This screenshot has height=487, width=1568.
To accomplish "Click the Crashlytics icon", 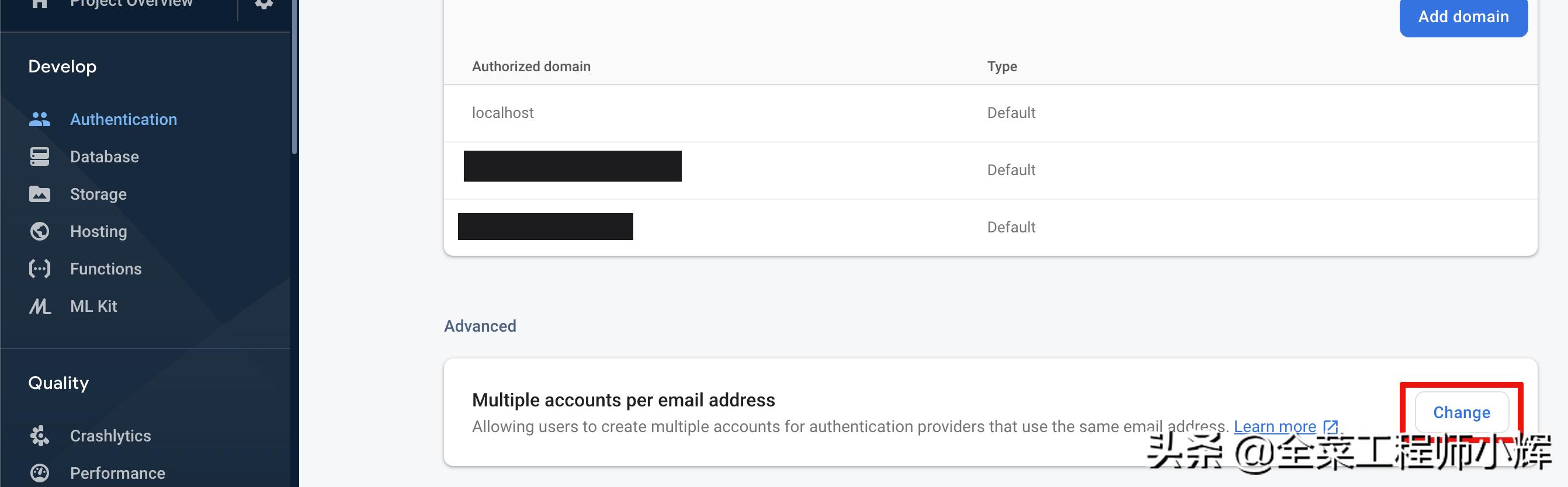I will pos(40,436).
